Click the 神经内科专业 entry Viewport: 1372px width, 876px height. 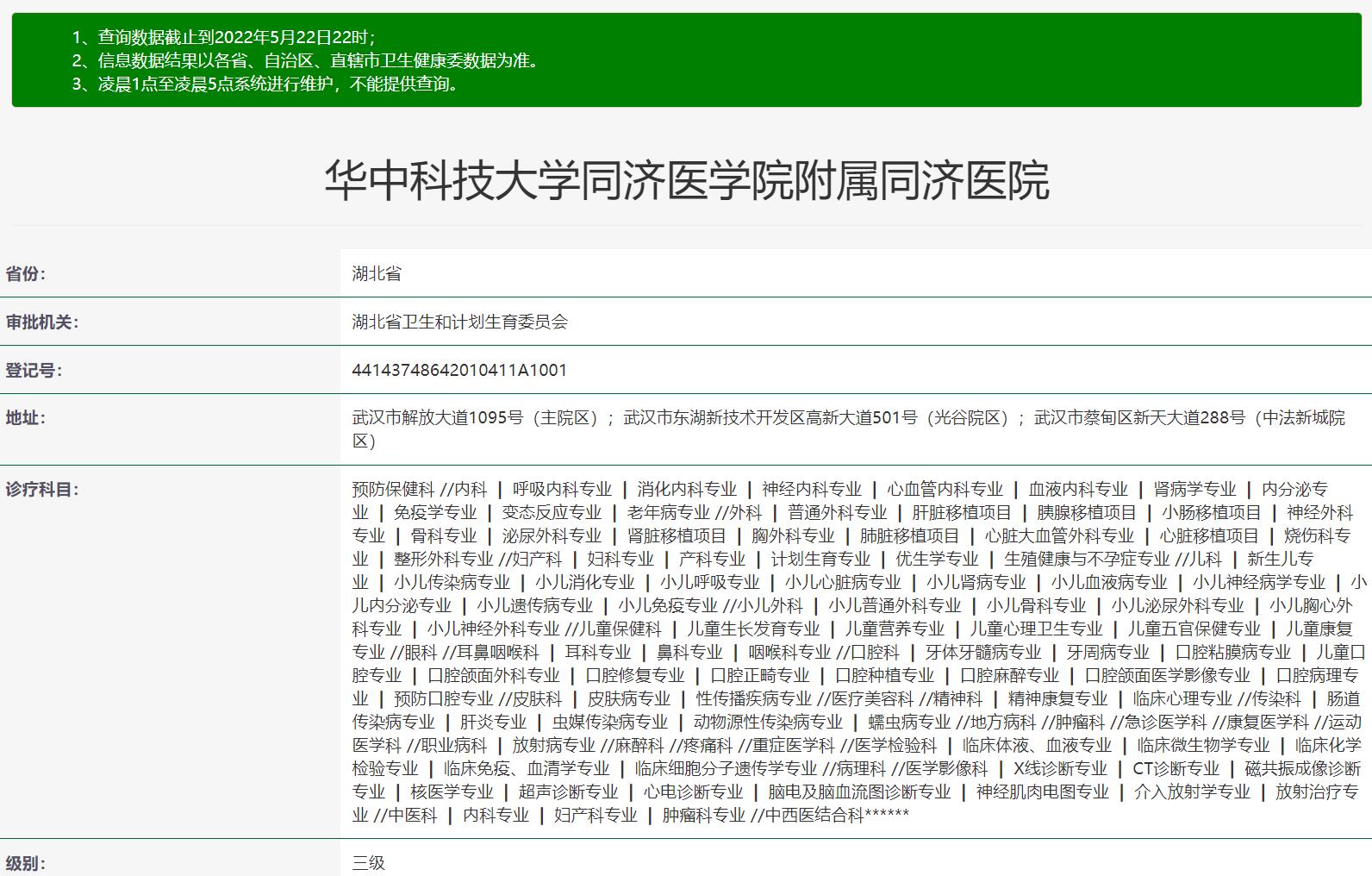pyautogui.click(x=812, y=490)
